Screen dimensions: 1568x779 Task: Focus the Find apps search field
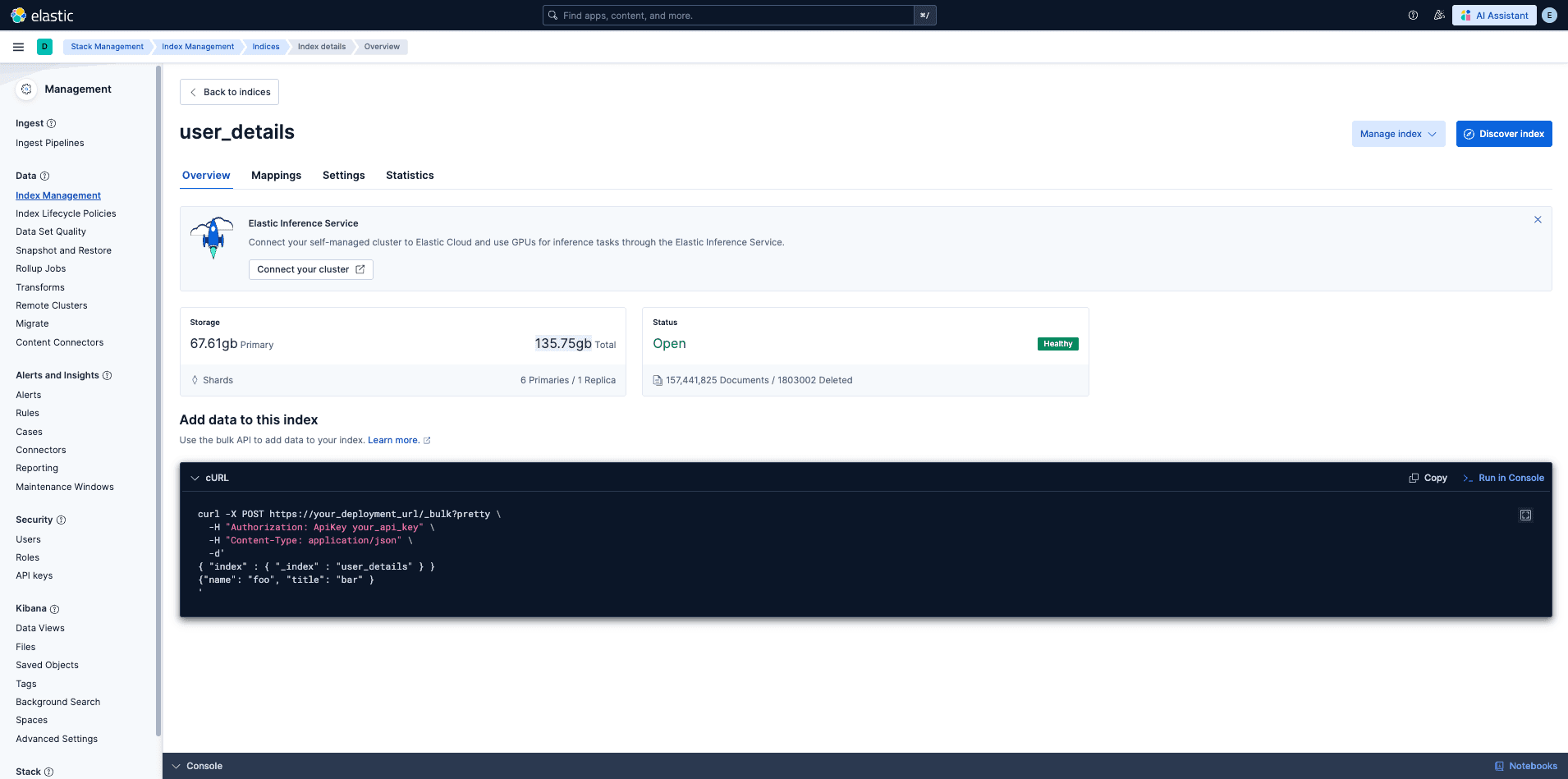click(730, 16)
